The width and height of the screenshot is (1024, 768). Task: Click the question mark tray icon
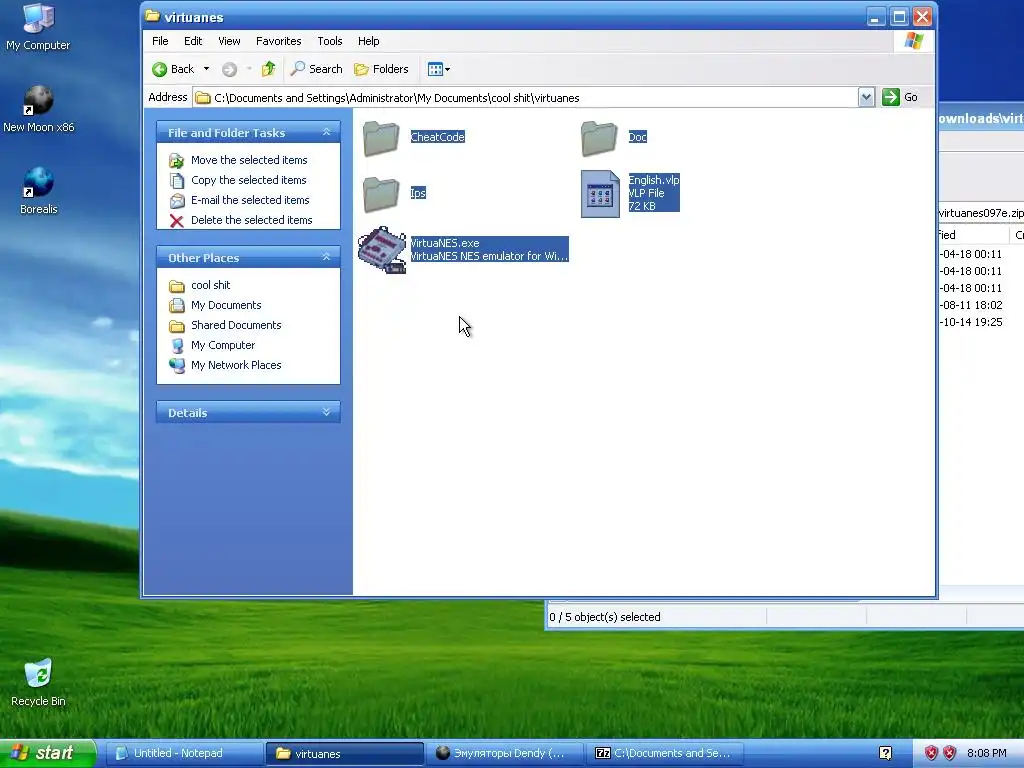tap(885, 754)
